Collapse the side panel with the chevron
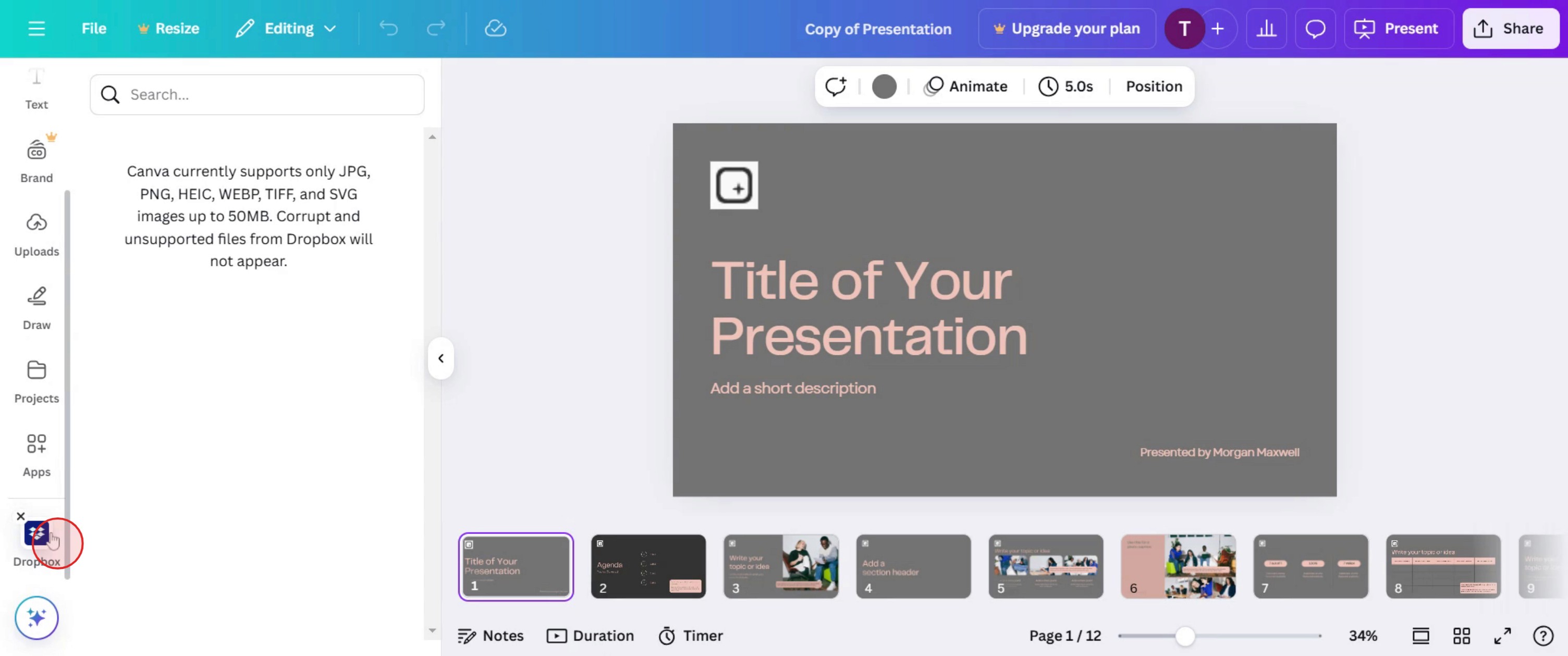Viewport: 1568px width, 656px height. tap(440, 358)
